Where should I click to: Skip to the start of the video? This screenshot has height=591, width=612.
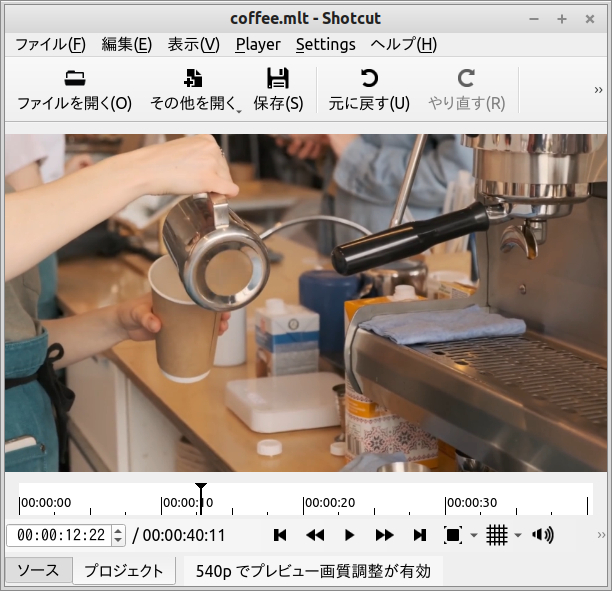(281, 535)
